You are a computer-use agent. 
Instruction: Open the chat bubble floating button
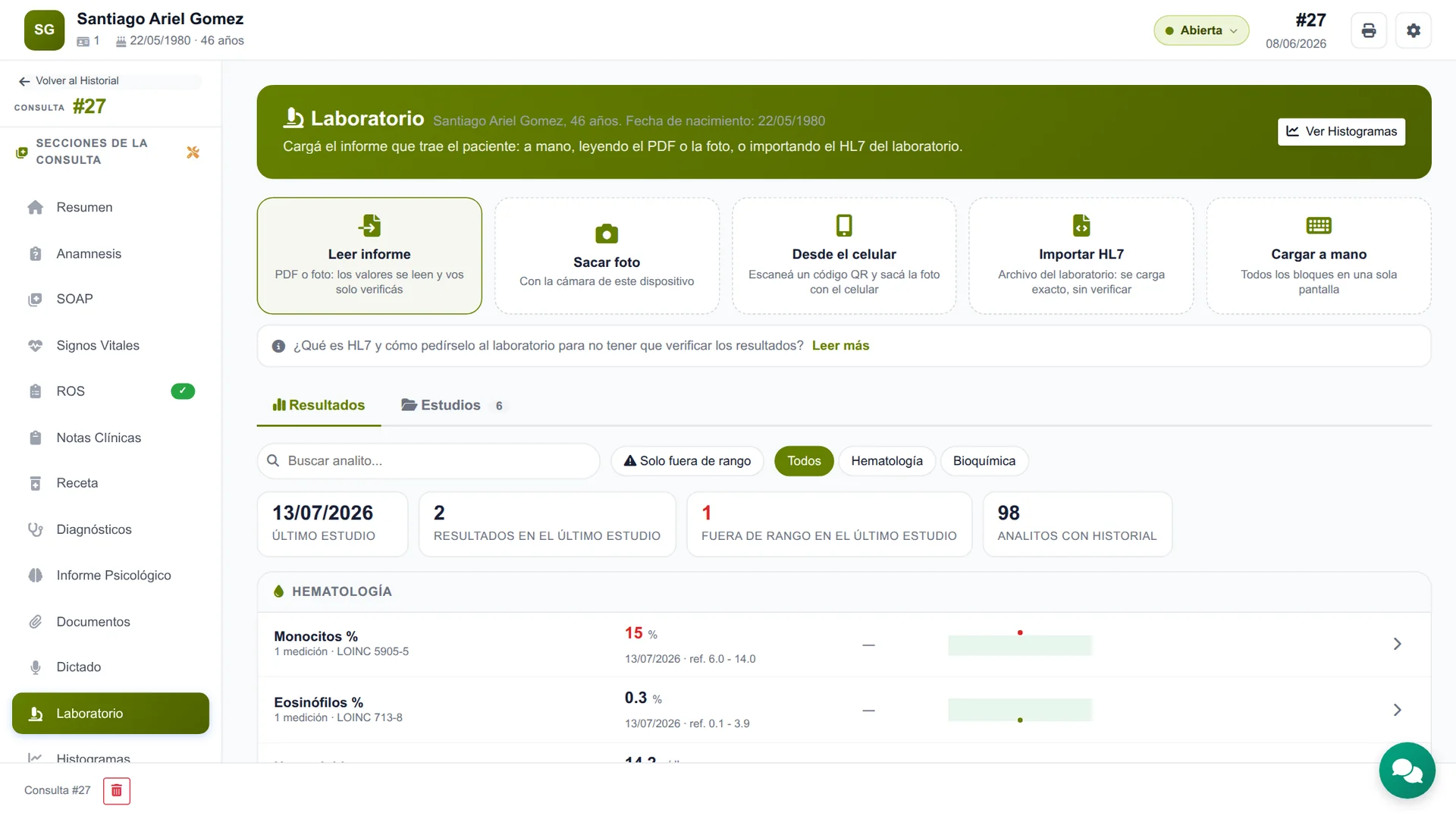pyautogui.click(x=1407, y=770)
